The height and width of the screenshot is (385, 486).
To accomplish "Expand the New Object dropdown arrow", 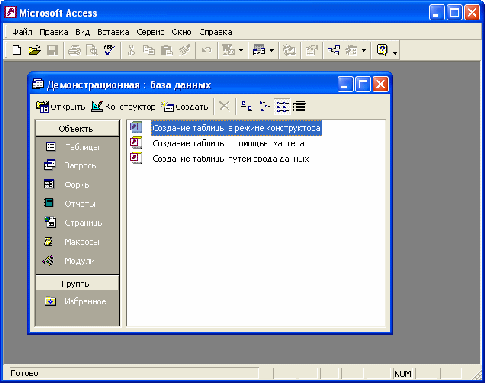I will pyautogui.click(x=364, y=51).
